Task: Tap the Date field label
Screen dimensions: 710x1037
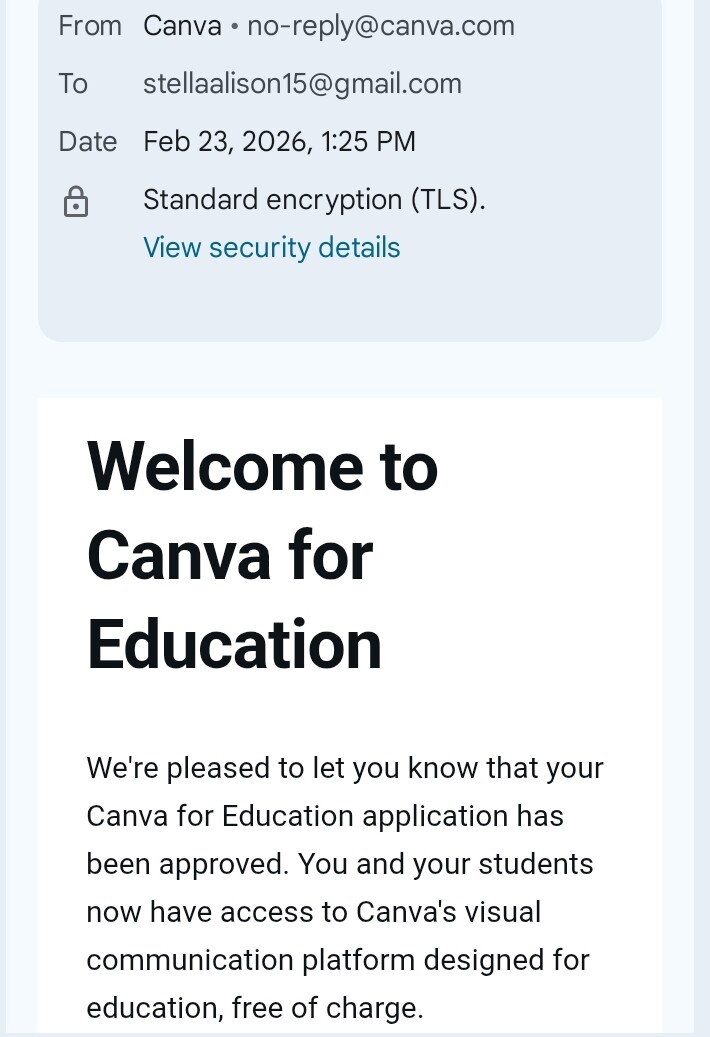Action: click(x=88, y=142)
